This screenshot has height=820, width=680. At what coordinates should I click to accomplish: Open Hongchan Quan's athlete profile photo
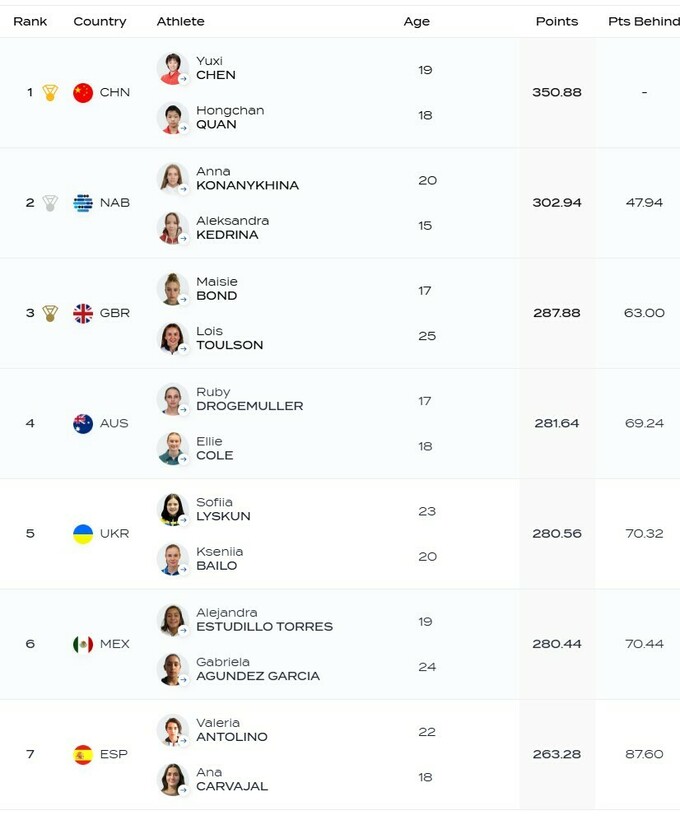click(x=173, y=118)
